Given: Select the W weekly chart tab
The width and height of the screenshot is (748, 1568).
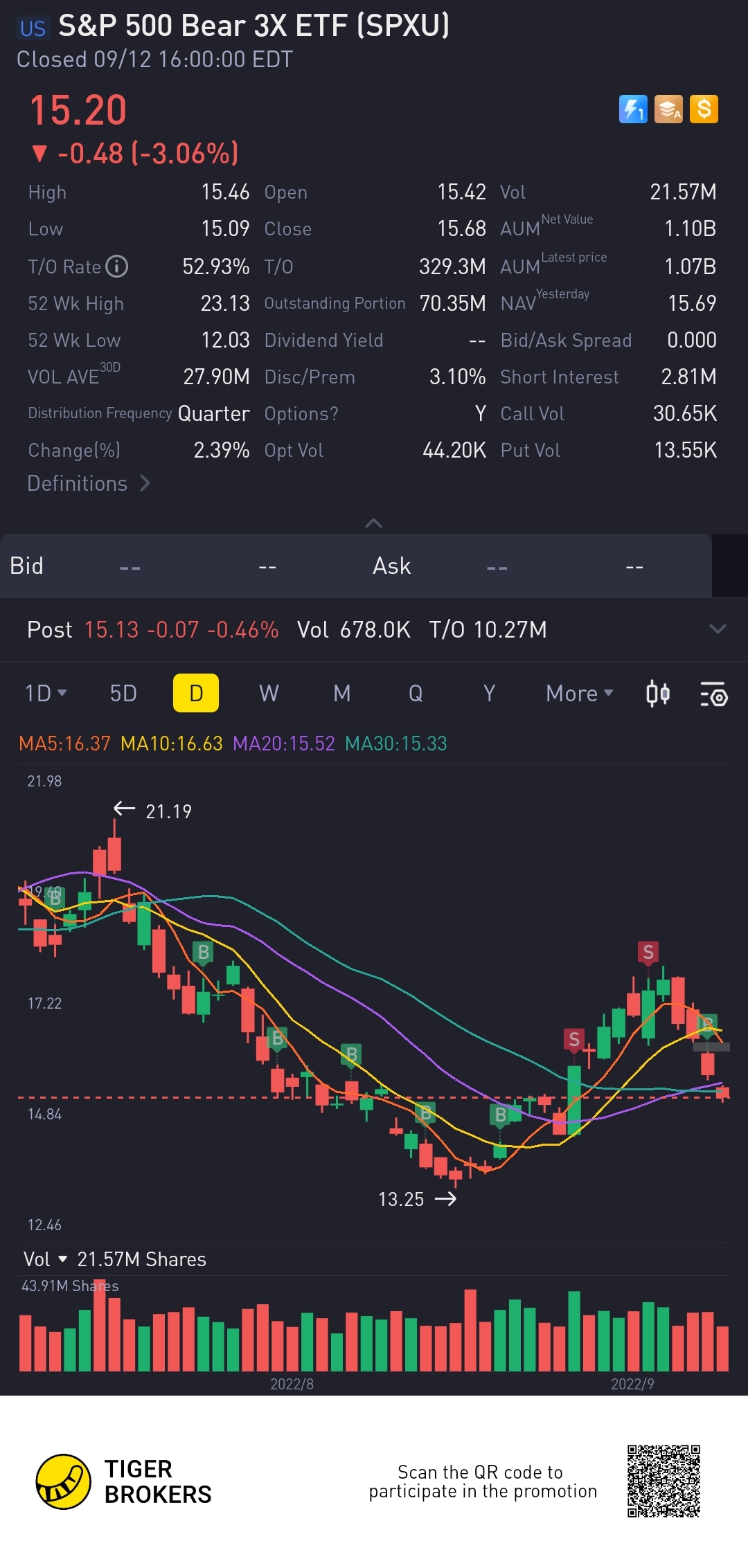Looking at the screenshot, I should tap(269, 693).
